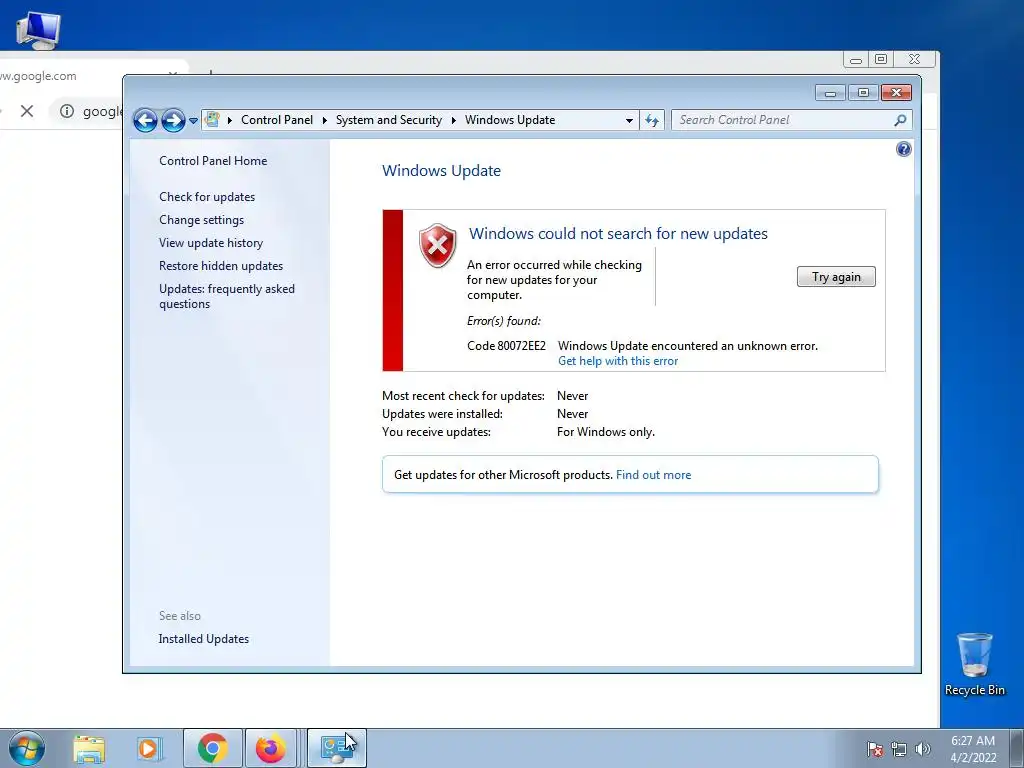Screen dimensions: 1024x768
Task: Open View update history
Action: click(211, 243)
